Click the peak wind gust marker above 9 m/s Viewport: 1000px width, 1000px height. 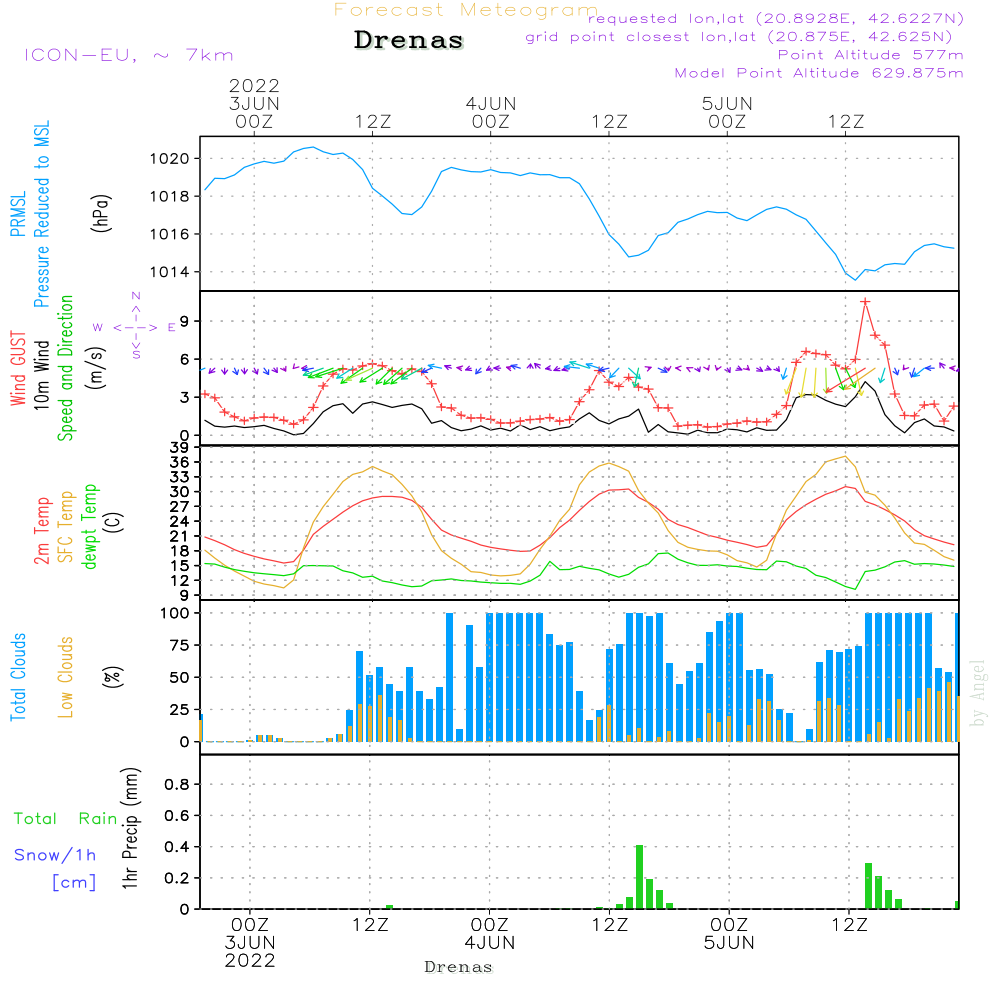pos(865,302)
